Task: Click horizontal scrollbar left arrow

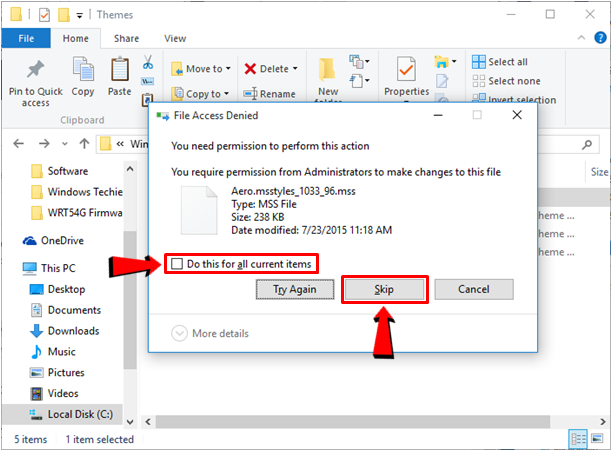Action: 148,422
